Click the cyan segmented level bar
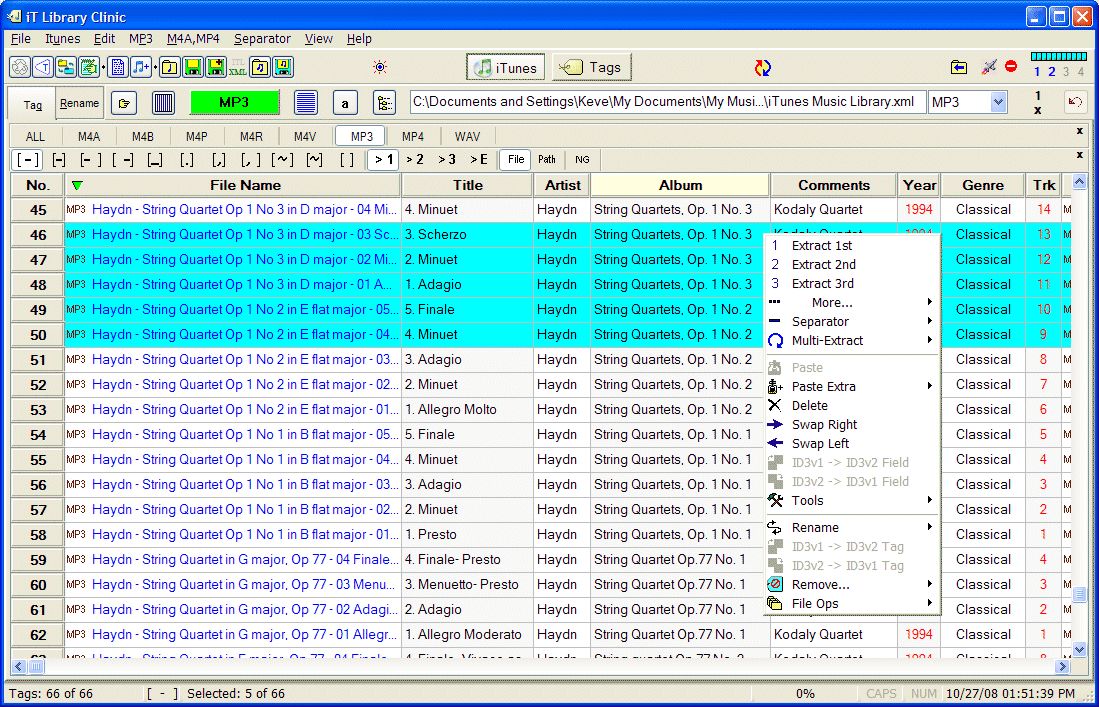The image size is (1099, 707). tap(1059, 57)
